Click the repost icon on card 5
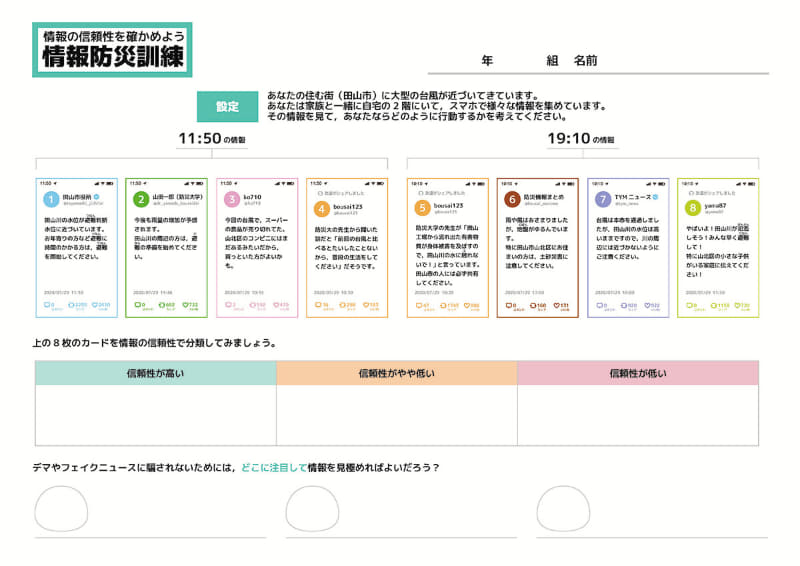This screenshot has height=566, width=800. coord(444,305)
